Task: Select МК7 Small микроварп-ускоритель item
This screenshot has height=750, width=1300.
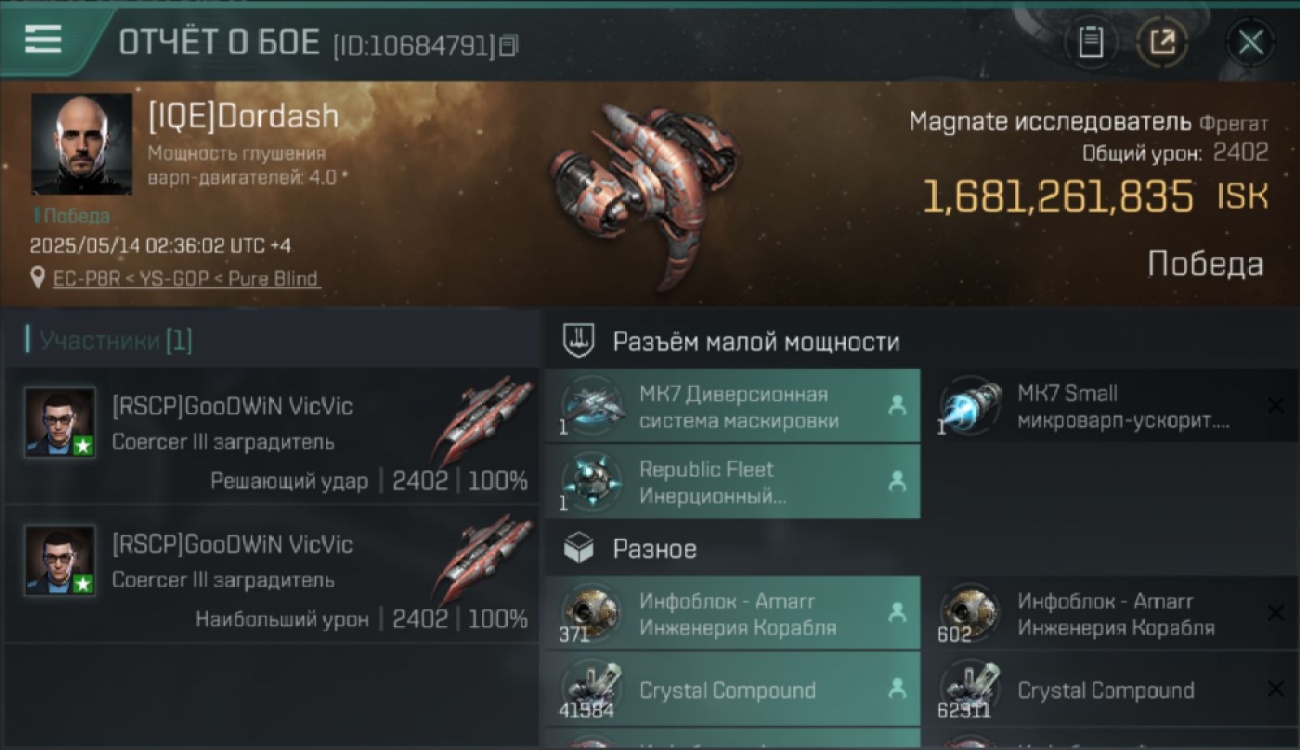Action: pyautogui.click(x=1111, y=406)
